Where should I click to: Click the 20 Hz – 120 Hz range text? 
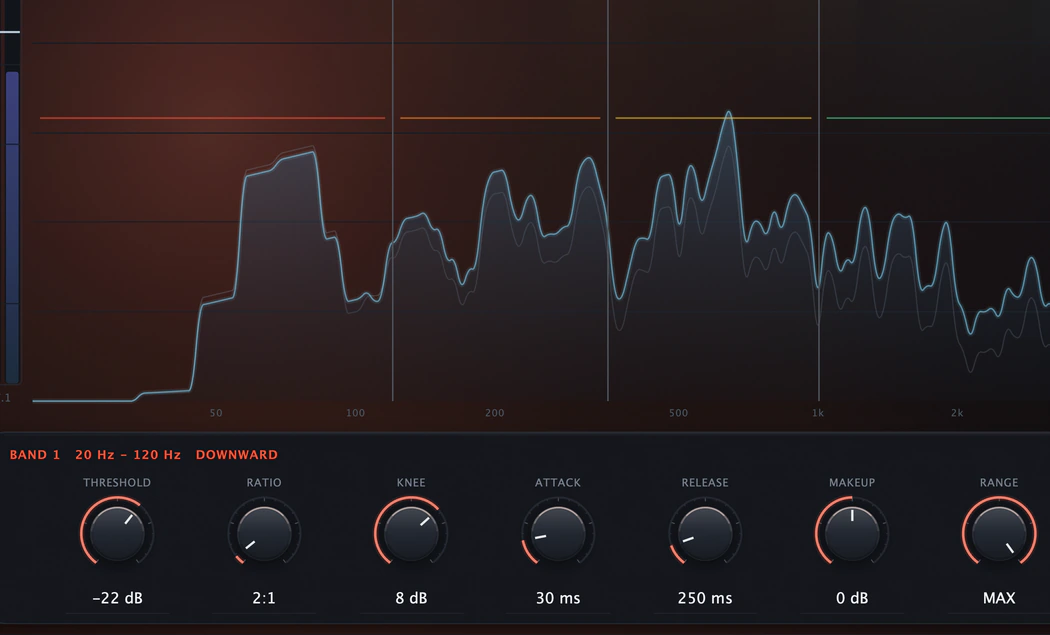click(x=128, y=455)
